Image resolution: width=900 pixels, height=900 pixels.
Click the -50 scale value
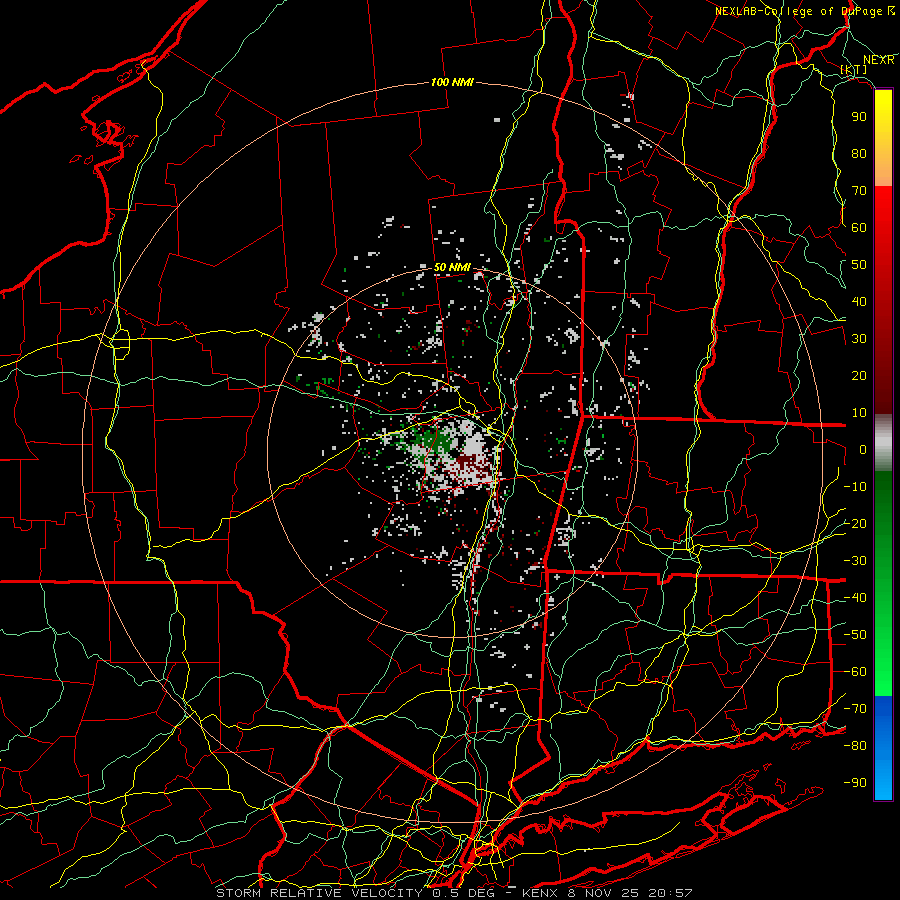pos(855,635)
